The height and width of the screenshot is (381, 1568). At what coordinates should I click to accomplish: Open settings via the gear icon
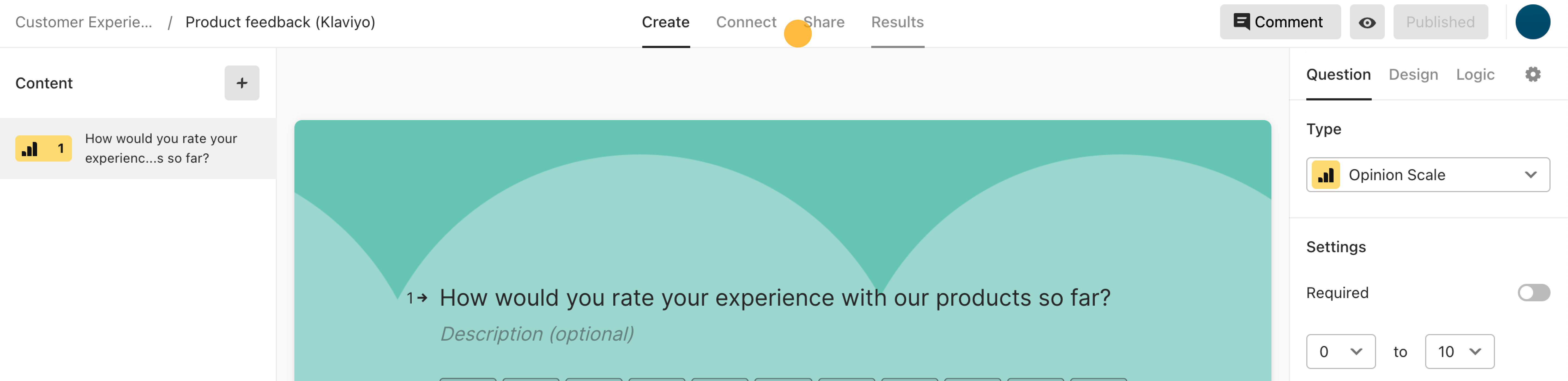(x=1533, y=74)
